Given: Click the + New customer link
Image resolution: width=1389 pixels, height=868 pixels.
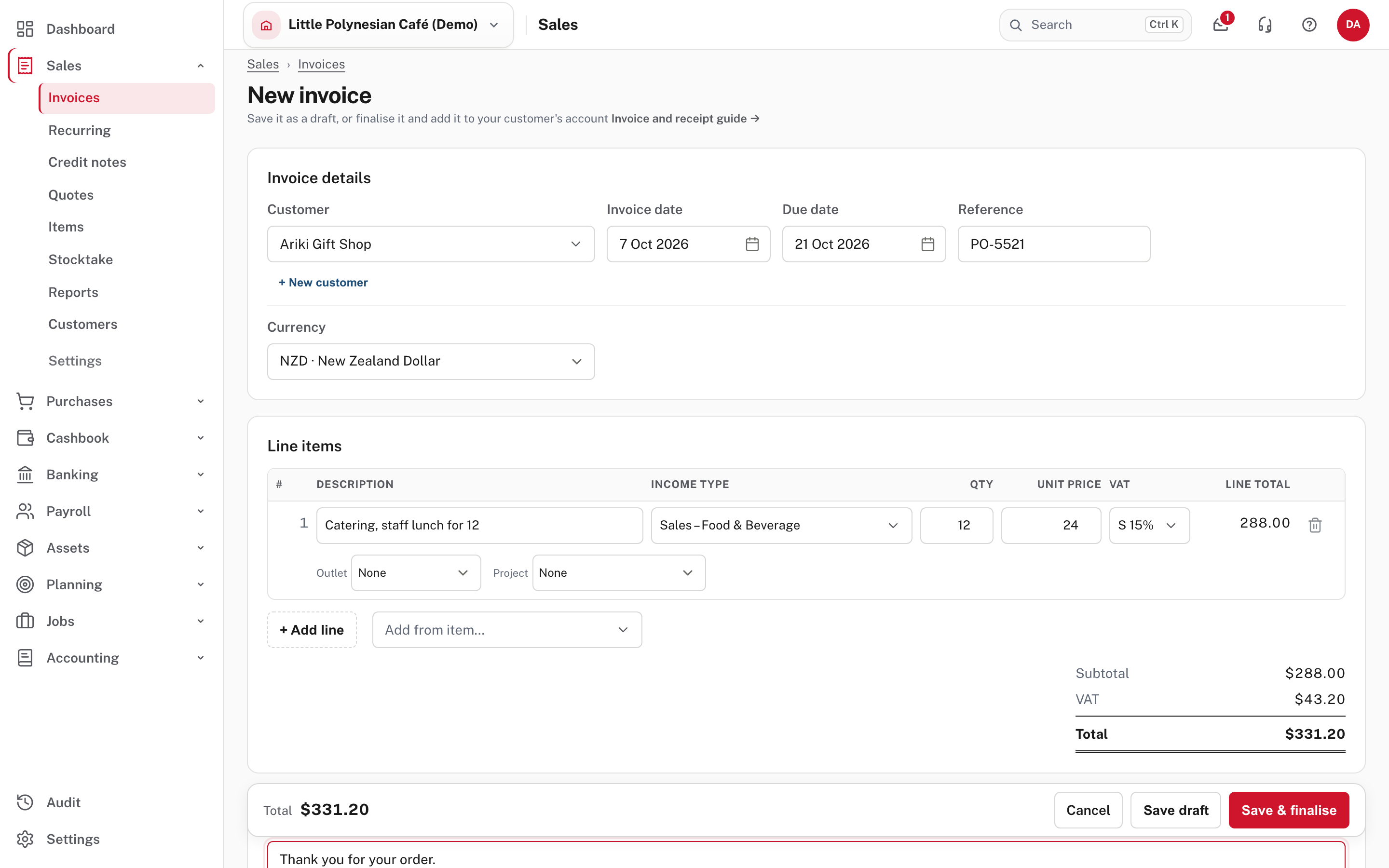Looking at the screenshot, I should click(323, 283).
